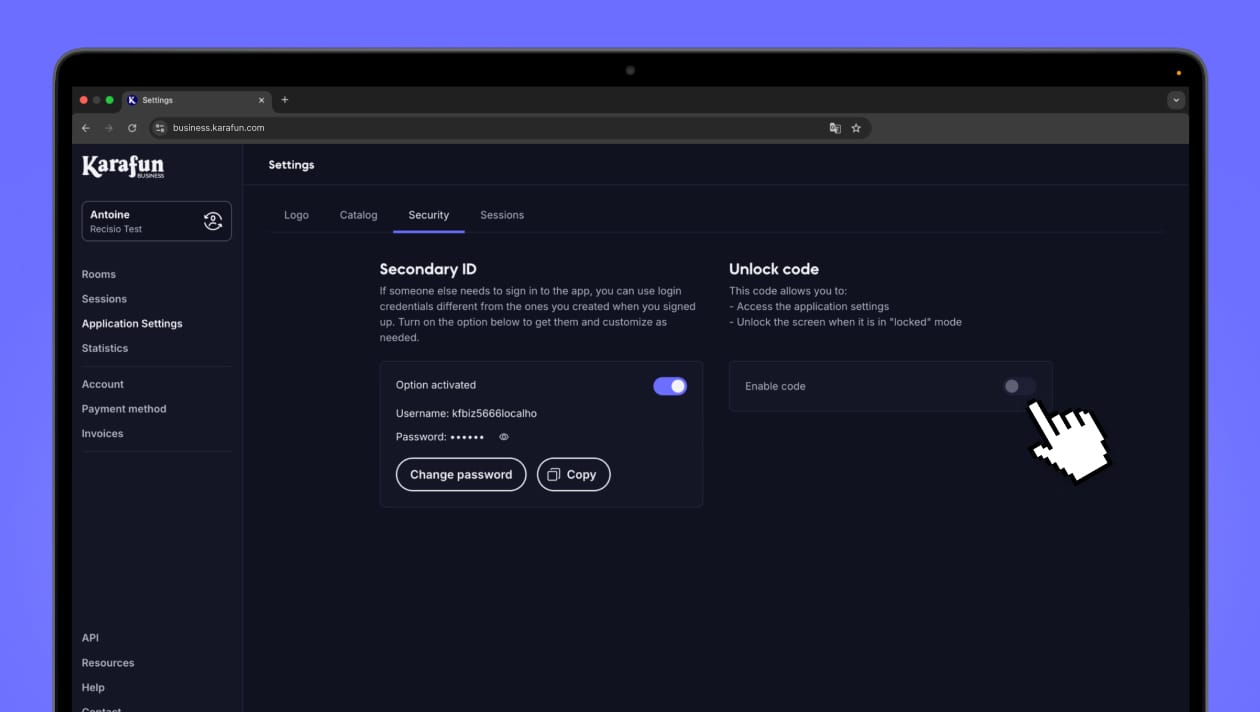Image resolution: width=1260 pixels, height=712 pixels.
Task: Open a new browser tab with plus icon
Action: pos(285,100)
